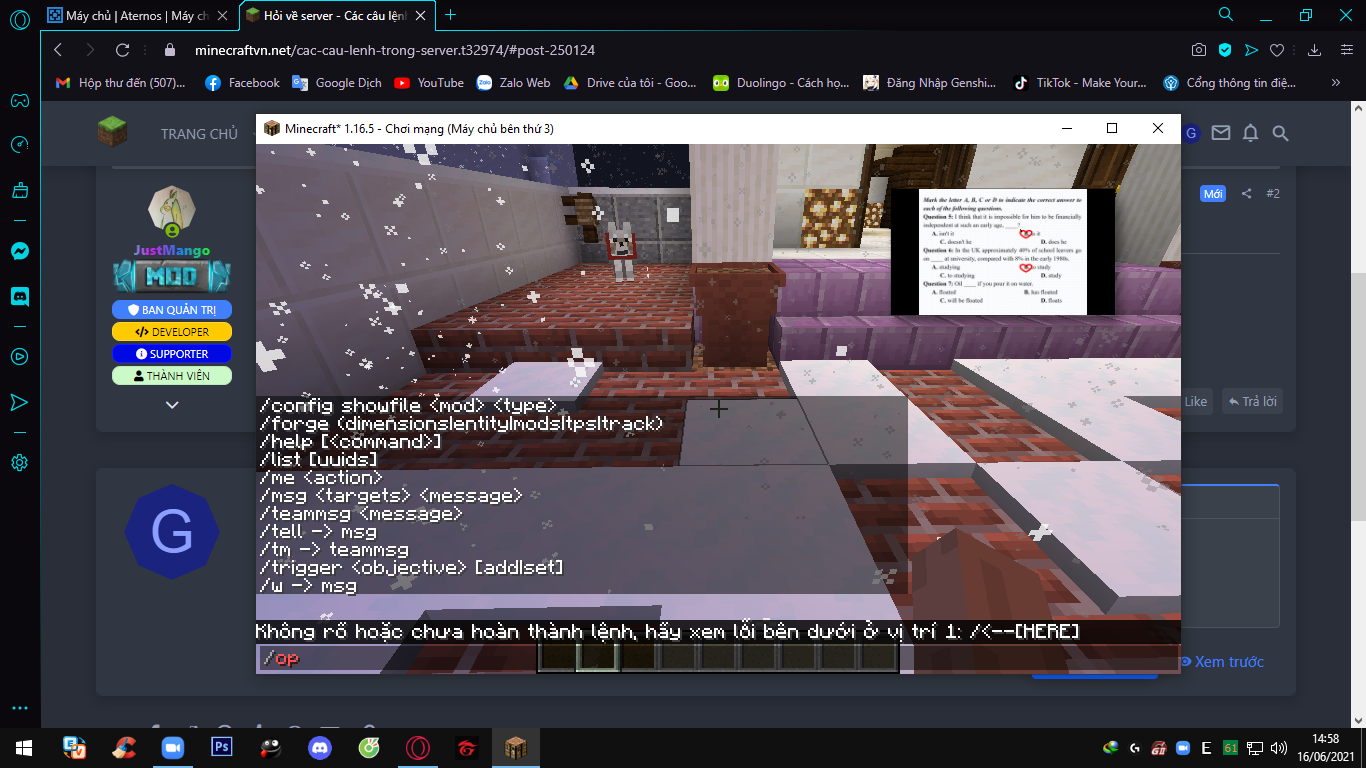Open the Drive của tôi bookmark
The image size is (1366, 768).
click(x=630, y=83)
